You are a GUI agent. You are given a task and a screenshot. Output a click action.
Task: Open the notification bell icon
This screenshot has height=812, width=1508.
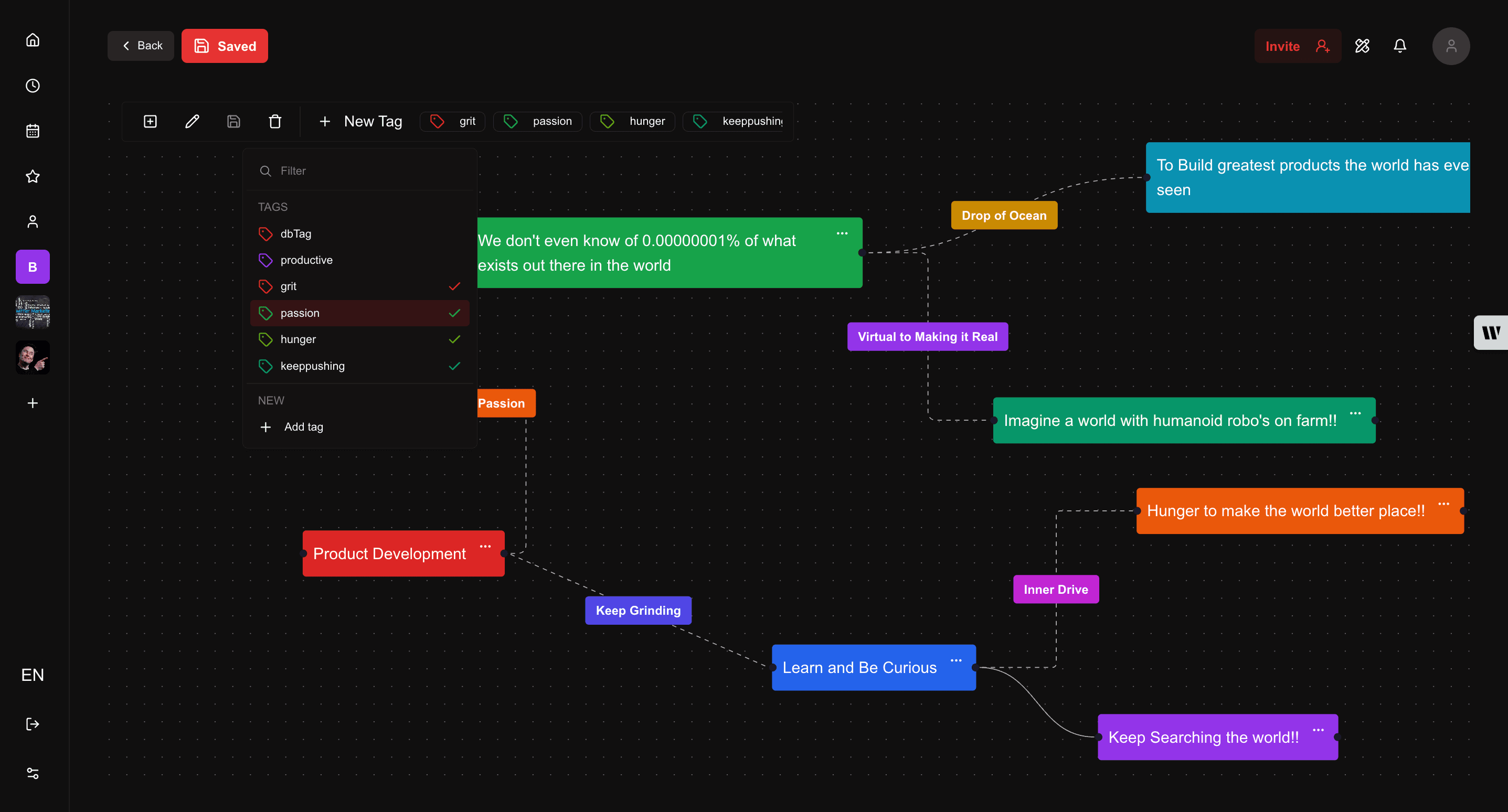(x=1400, y=46)
